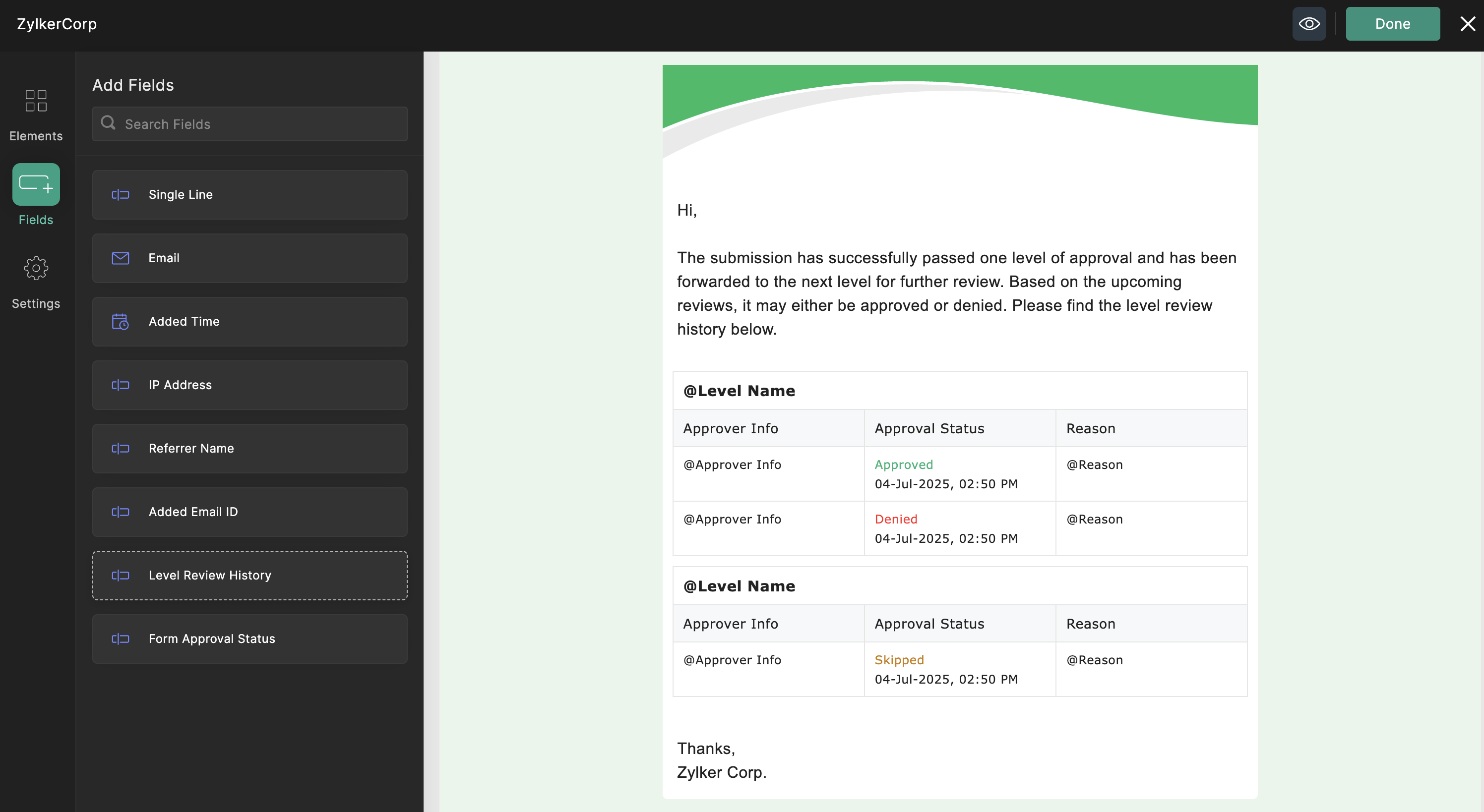Open the Elements panel icon
The width and height of the screenshot is (1484, 812).
36,101
